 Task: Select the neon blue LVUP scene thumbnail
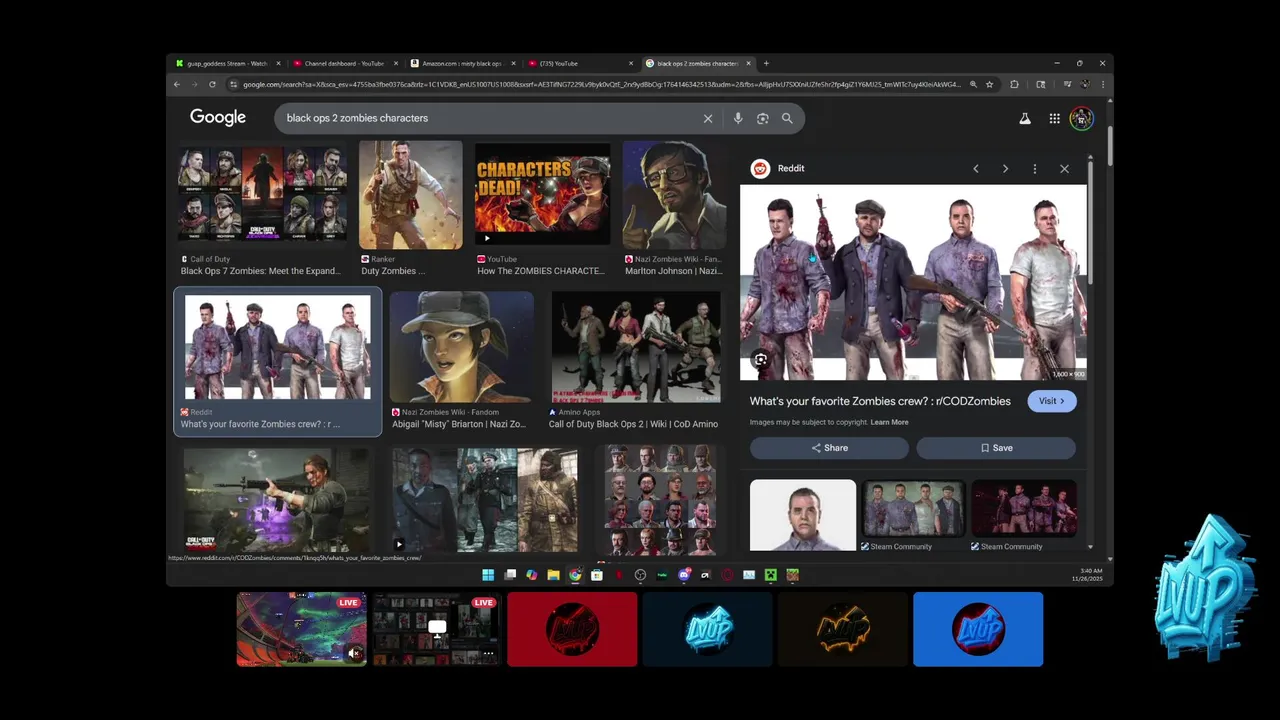click(x=707, y=629)
